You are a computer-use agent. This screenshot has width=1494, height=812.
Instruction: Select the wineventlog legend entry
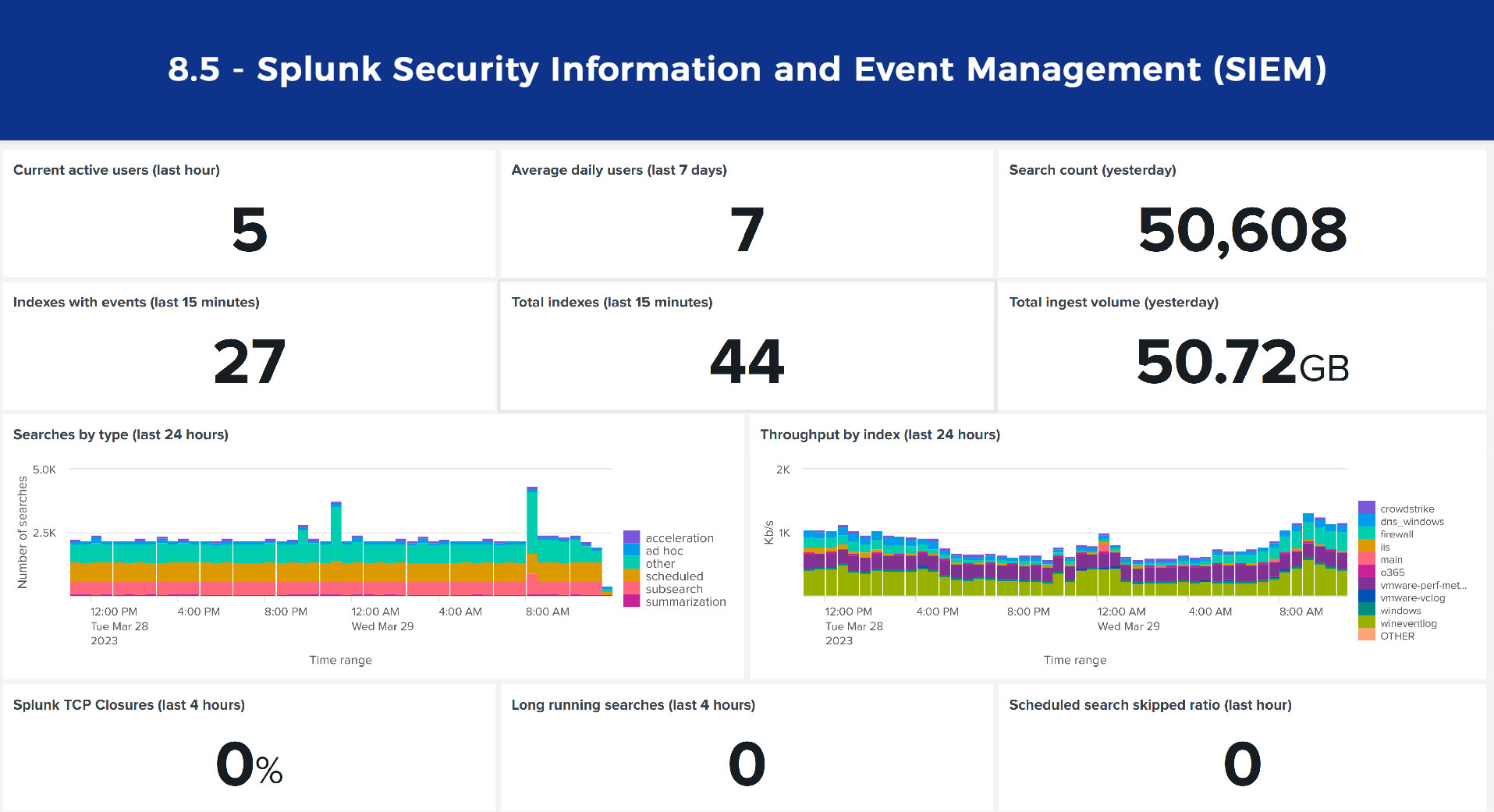(1408, 623)
